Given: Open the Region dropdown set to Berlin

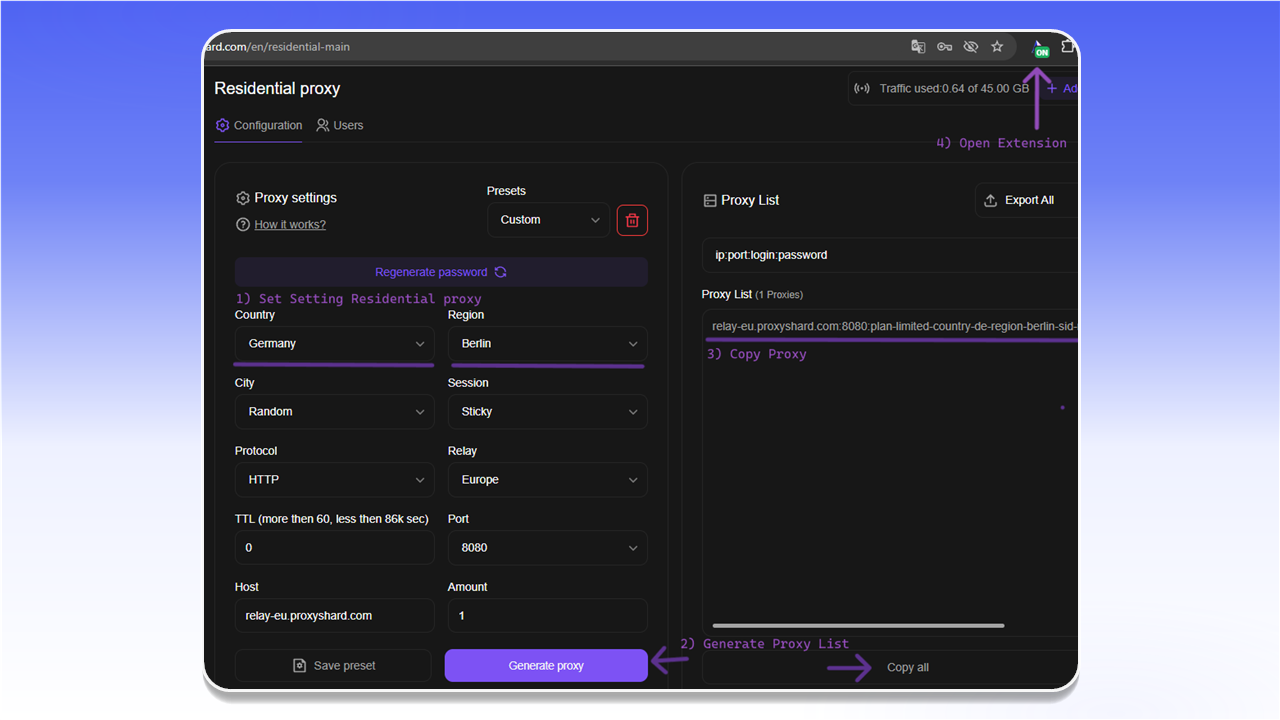Looking at the screenshot, I should (x=547, y=343).
